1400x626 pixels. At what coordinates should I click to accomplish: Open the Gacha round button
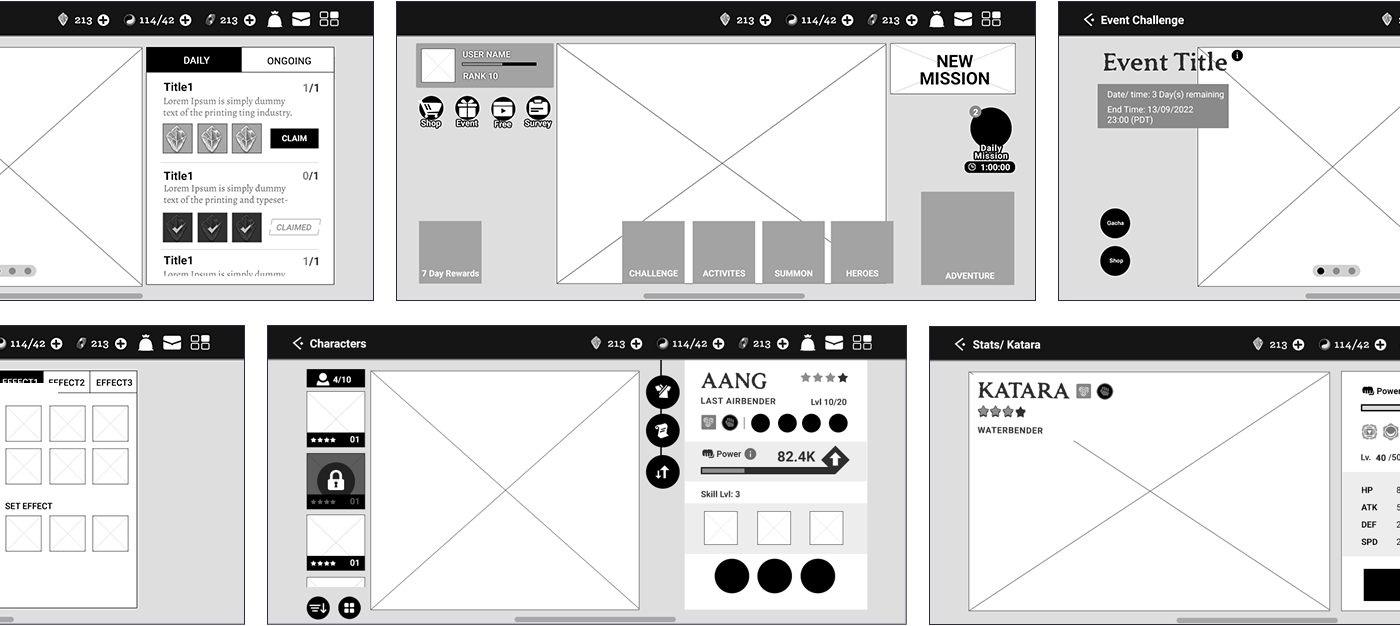[1116, 223]
